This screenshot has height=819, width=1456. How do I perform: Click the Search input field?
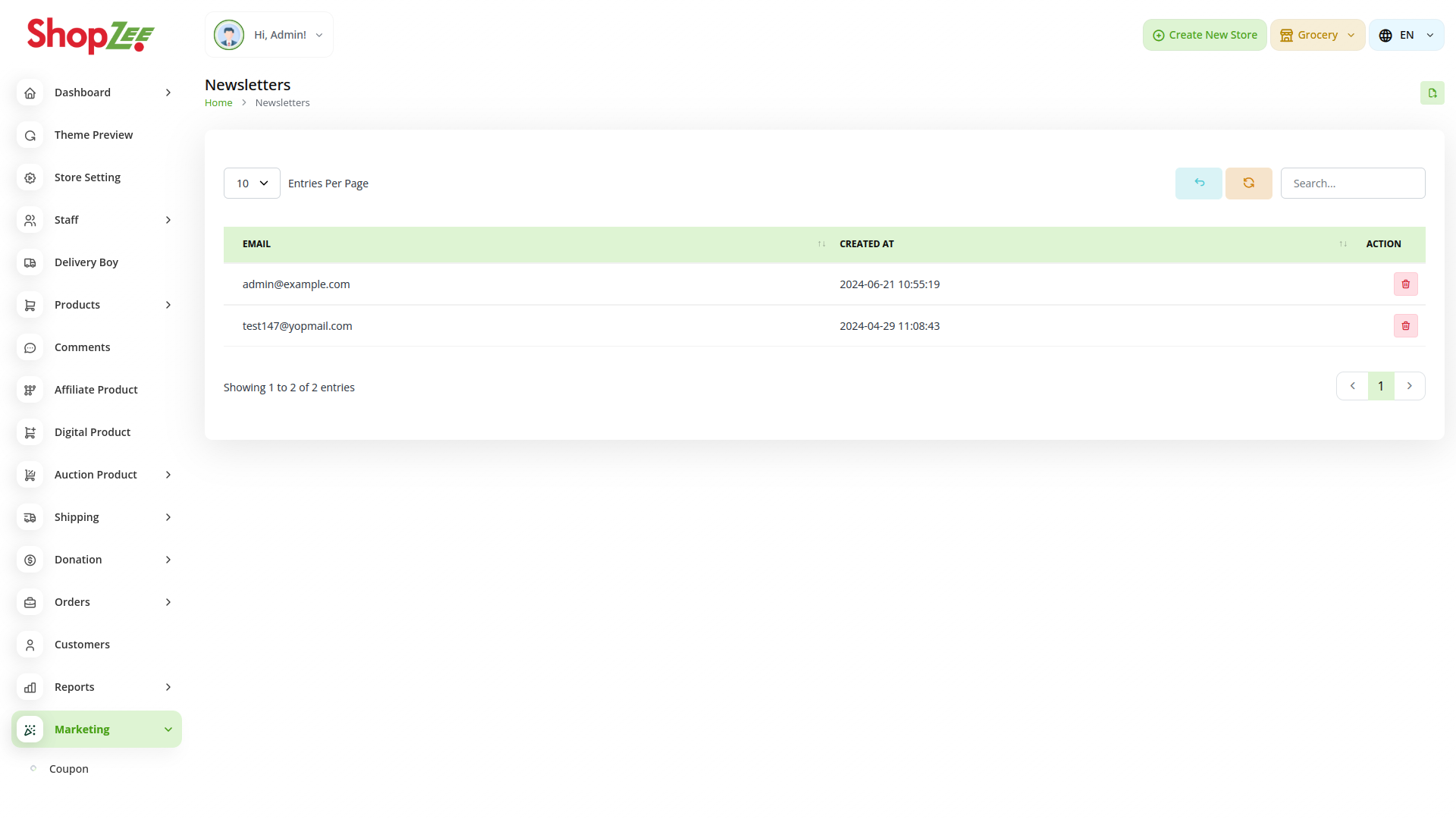pyautogui.click(x=1352, y=184)
